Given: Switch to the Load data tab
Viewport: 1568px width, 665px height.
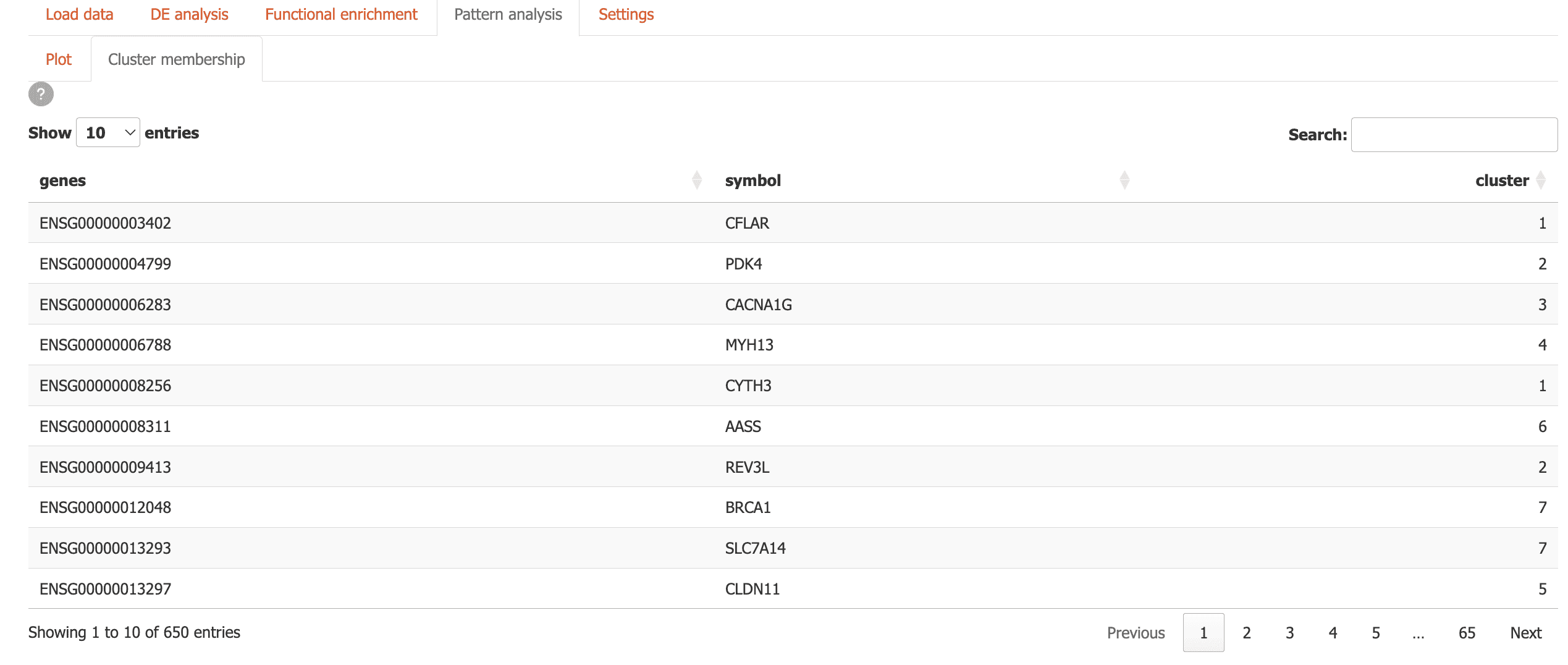Looking at the screenshot, I should (79, 15).
